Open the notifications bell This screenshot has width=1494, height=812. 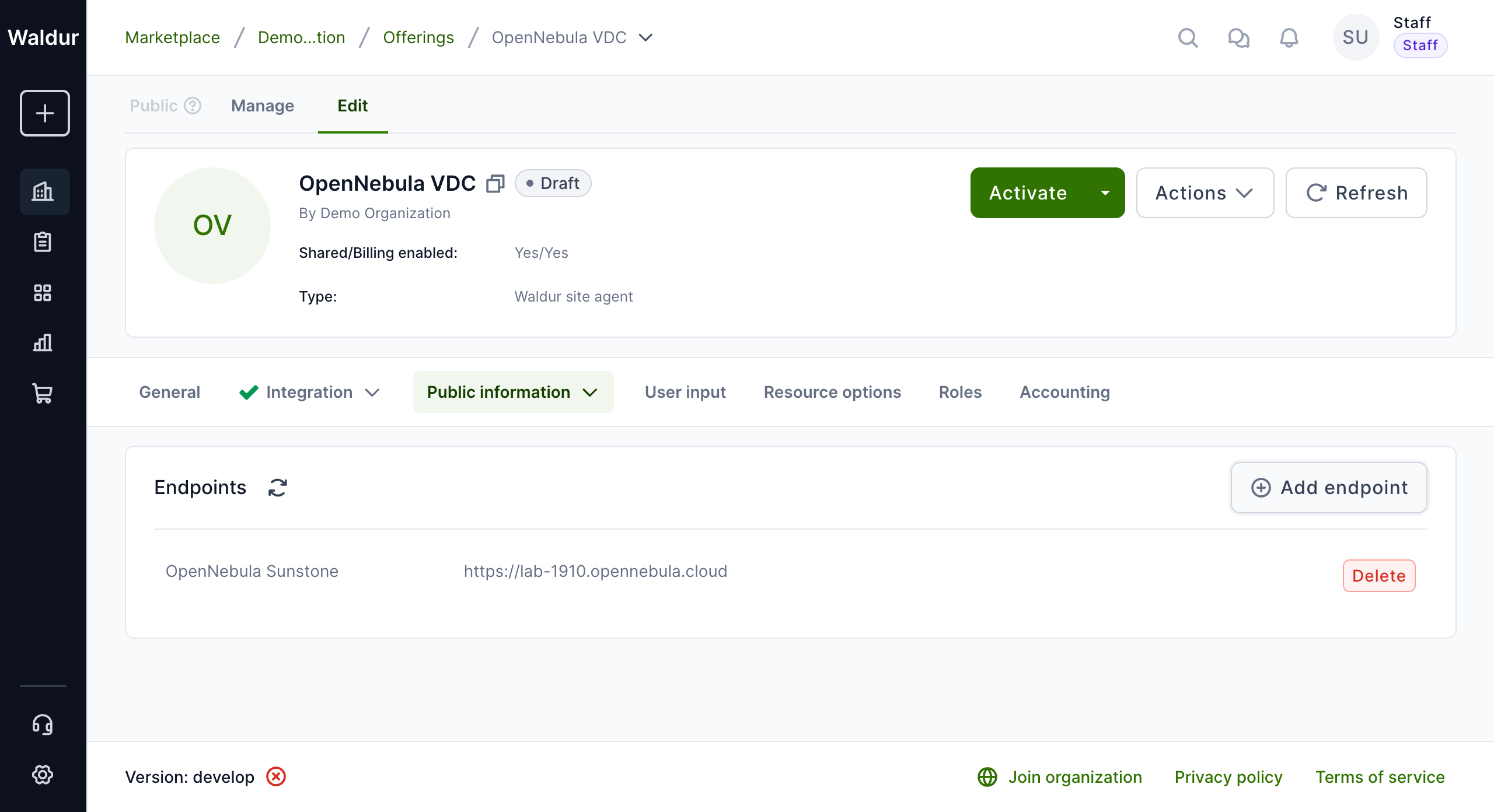1289,38
